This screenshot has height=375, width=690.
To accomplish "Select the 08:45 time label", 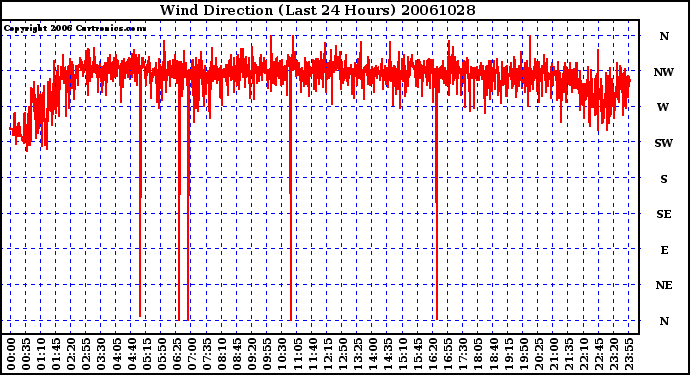I will coord(237,354).
